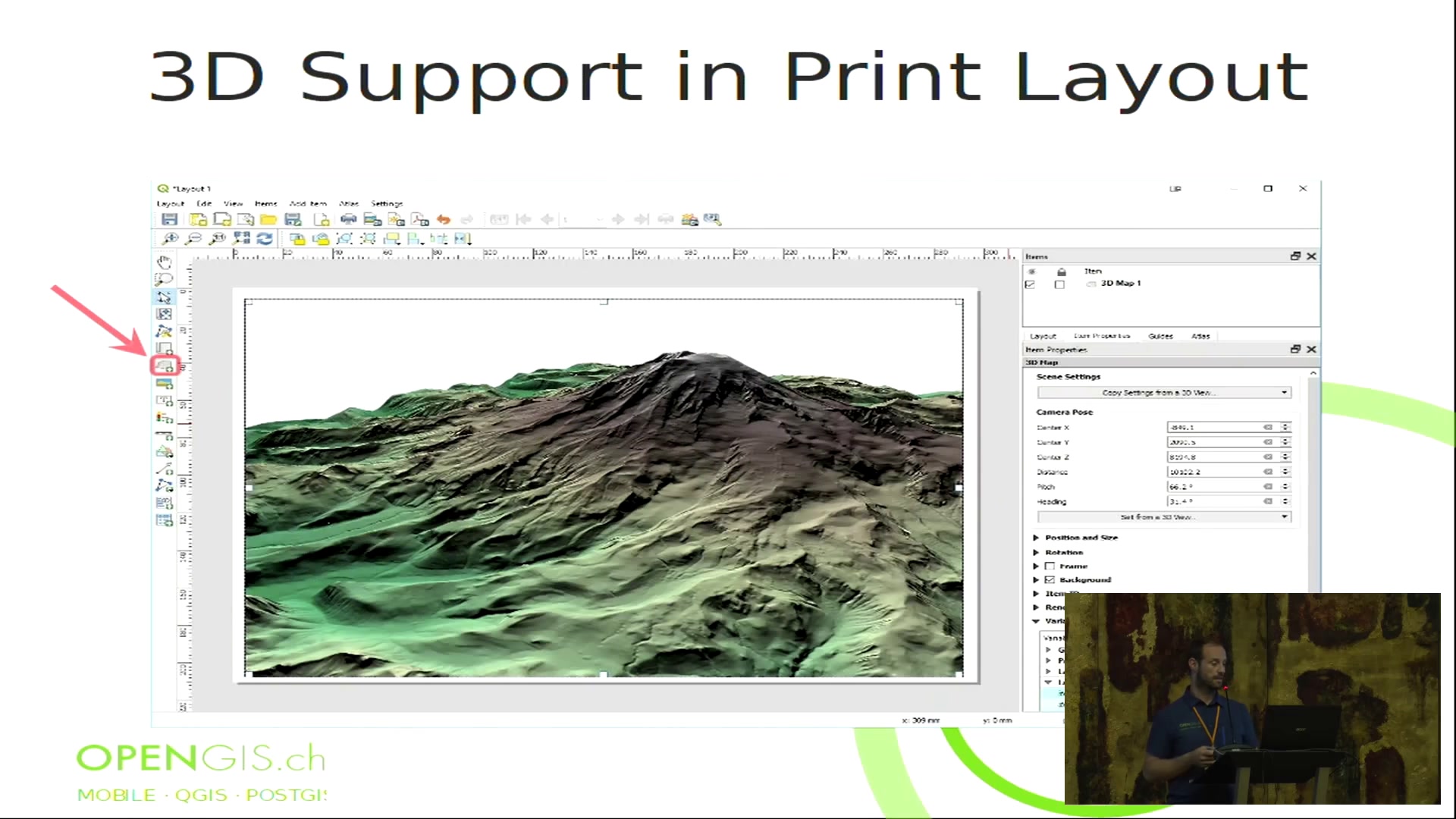1456x819 pixels.
Task: Select the Select/Move Item tool
Action: pos(164,297)
